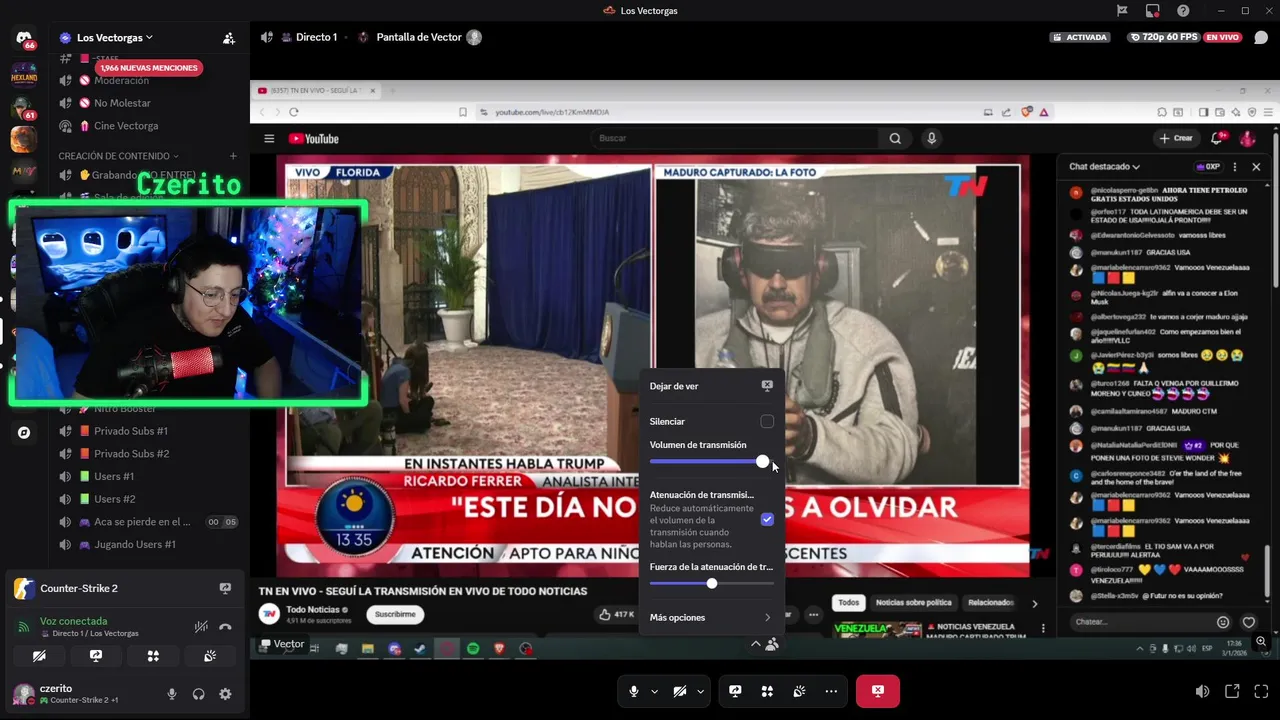Expand Más opciones submenu arrow

[767, 618]
